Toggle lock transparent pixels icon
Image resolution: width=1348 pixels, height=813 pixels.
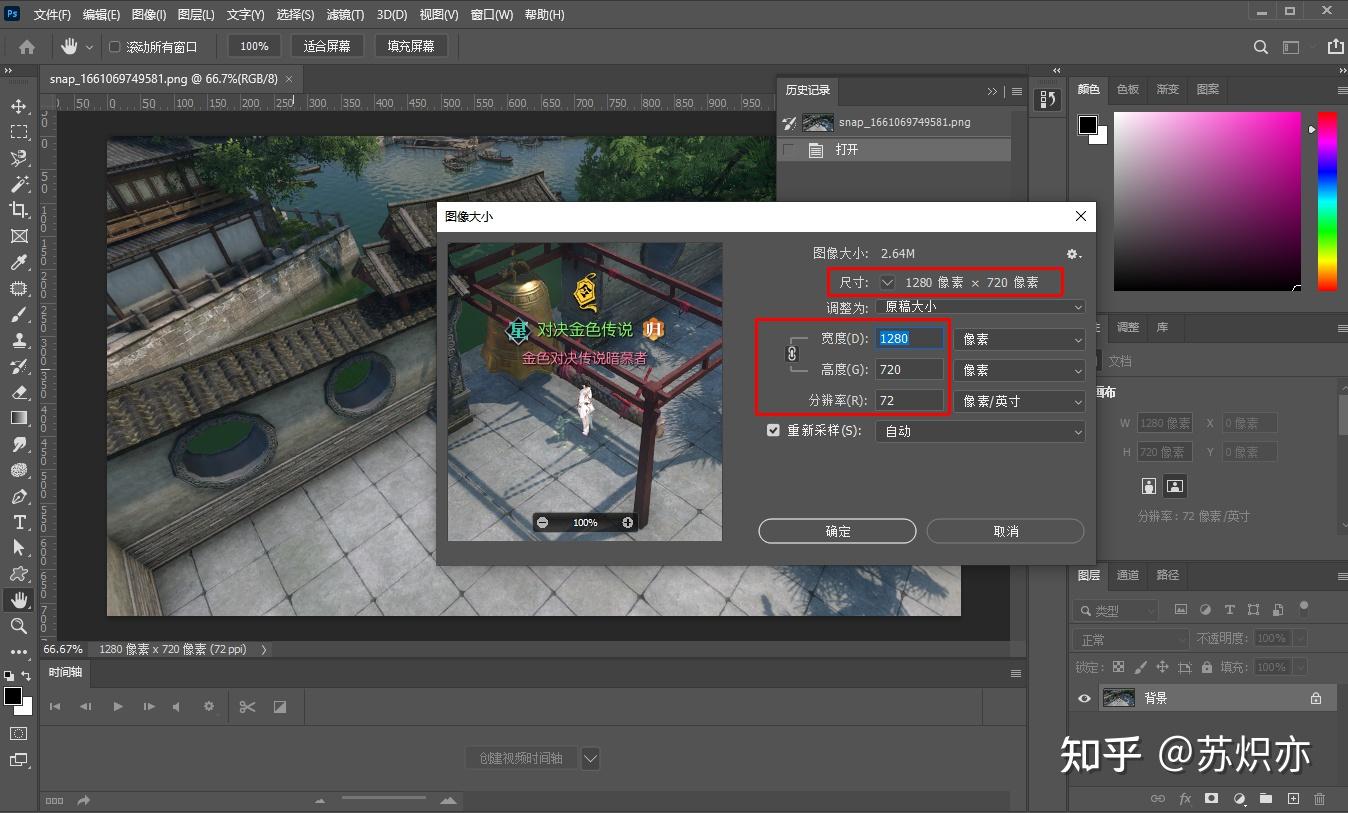(1118, 667)
